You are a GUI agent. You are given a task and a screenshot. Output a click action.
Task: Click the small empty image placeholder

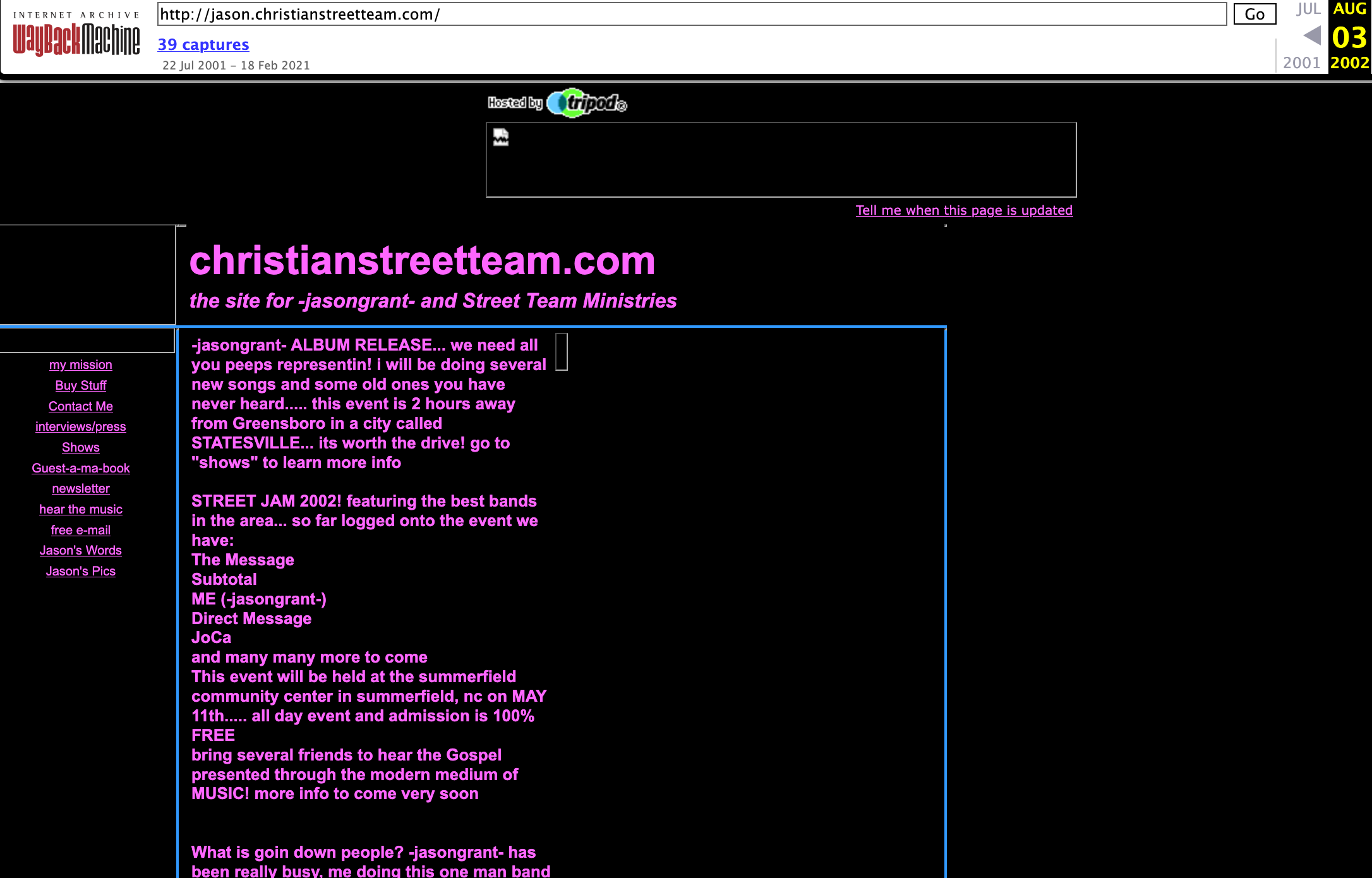coord(562,352)
